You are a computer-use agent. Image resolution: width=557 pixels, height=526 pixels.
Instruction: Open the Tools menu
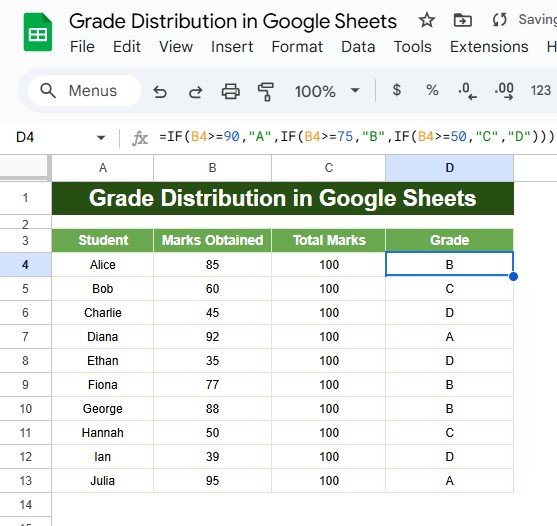click(x=412, y=47)
